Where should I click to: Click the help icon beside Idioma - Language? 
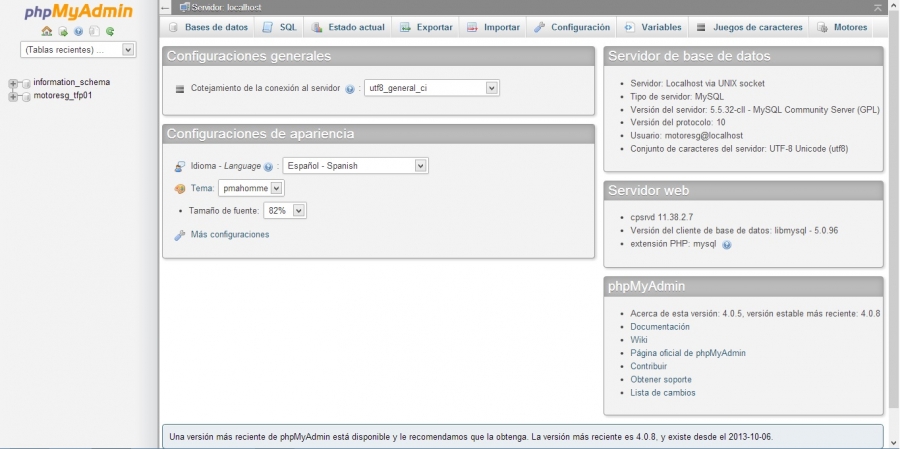tap(268, 167)
